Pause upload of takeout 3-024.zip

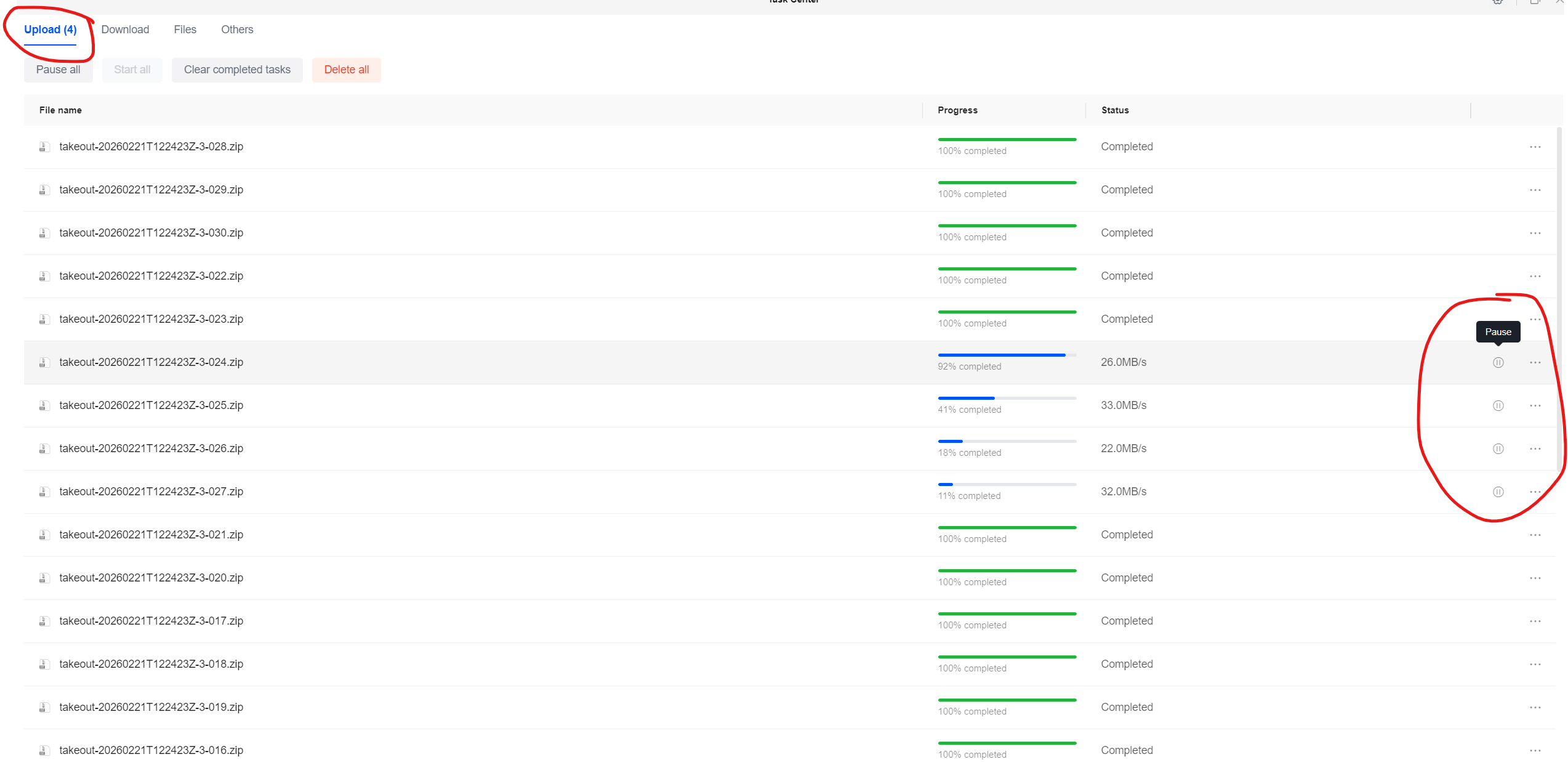click(x=1498, y=362)
